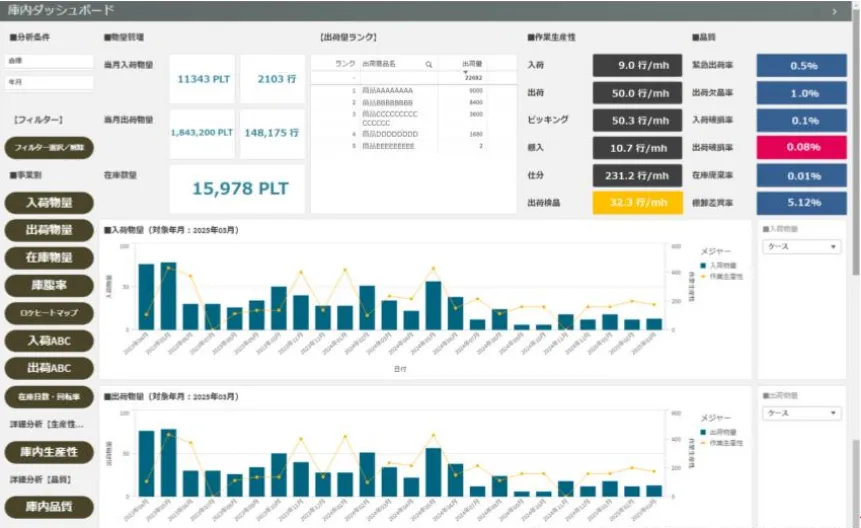Open the 倉庫 filter selector
861x528 pixels.
pos(48,60)
